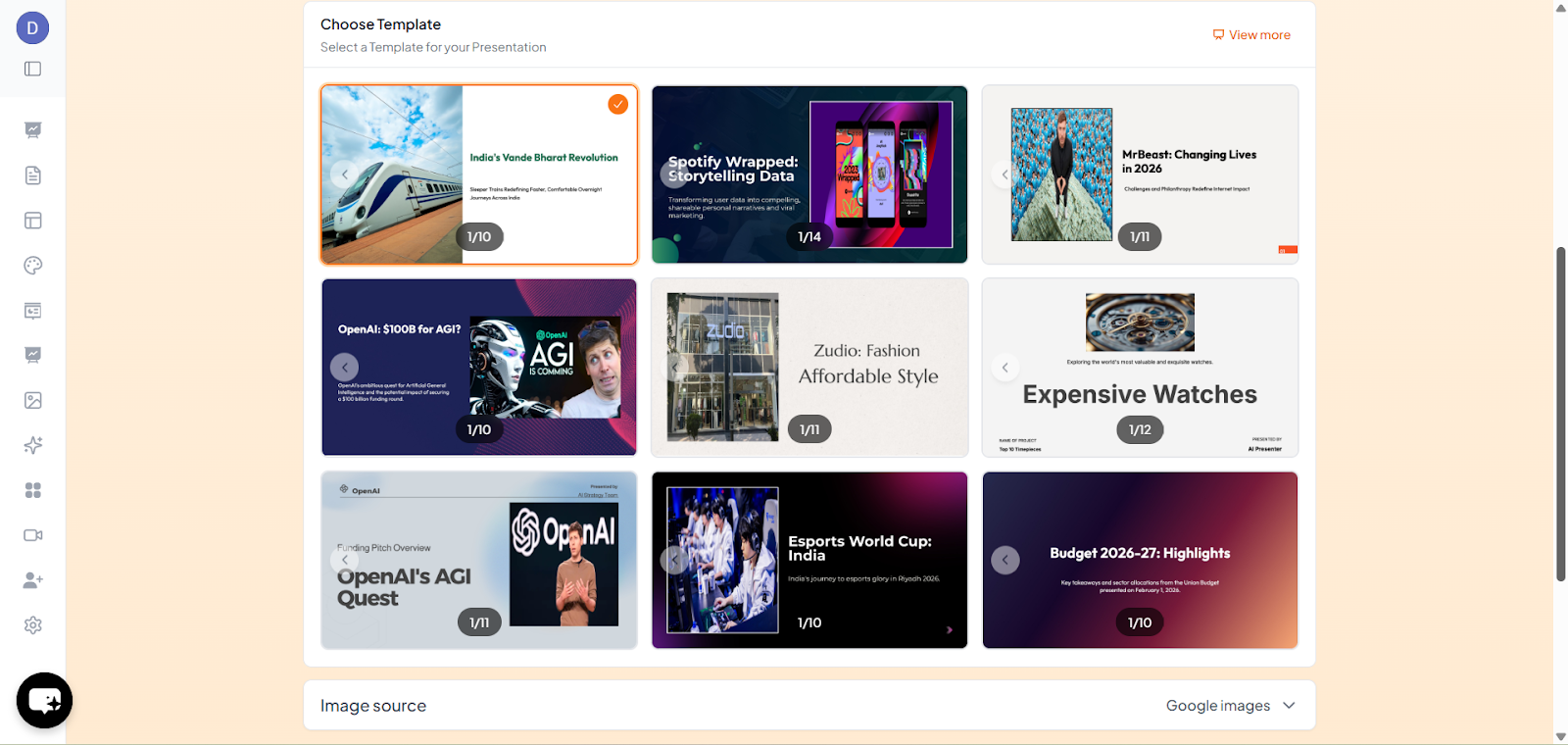Open the color palette icon in sidebar
The image size is (1568, 745).
32,266
